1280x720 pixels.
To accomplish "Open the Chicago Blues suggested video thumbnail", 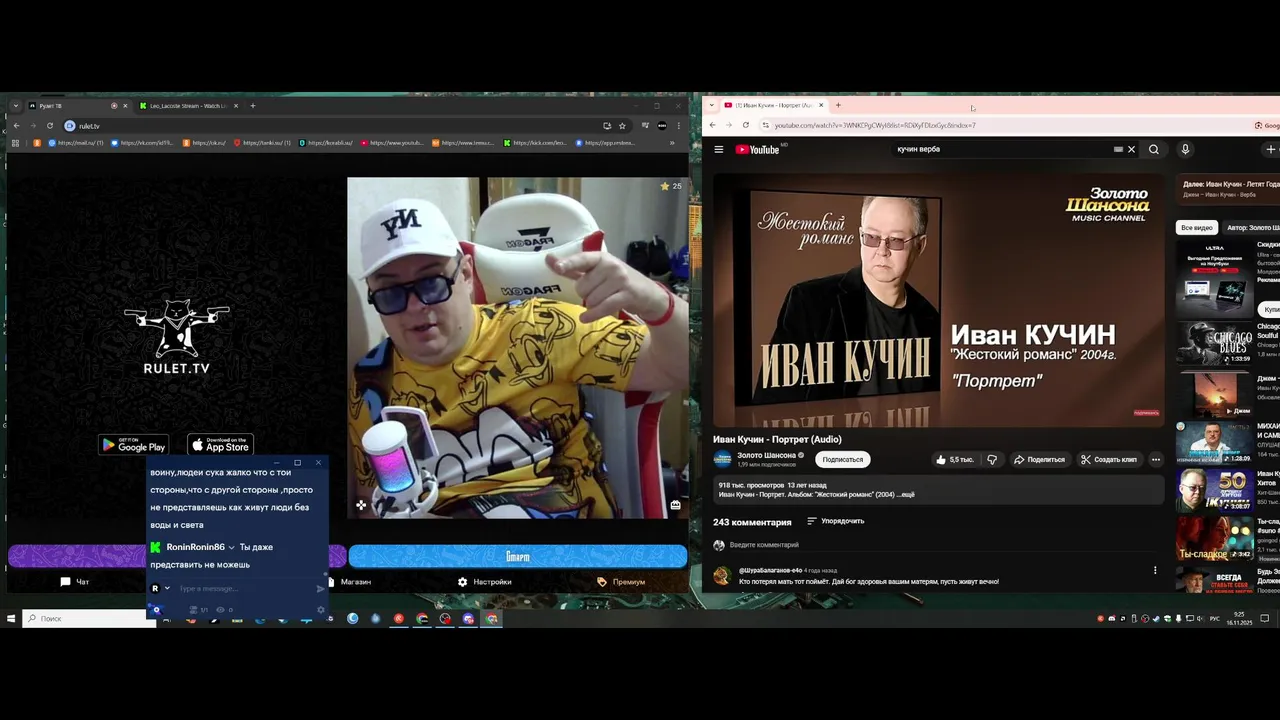I will tap(1214, 342).
